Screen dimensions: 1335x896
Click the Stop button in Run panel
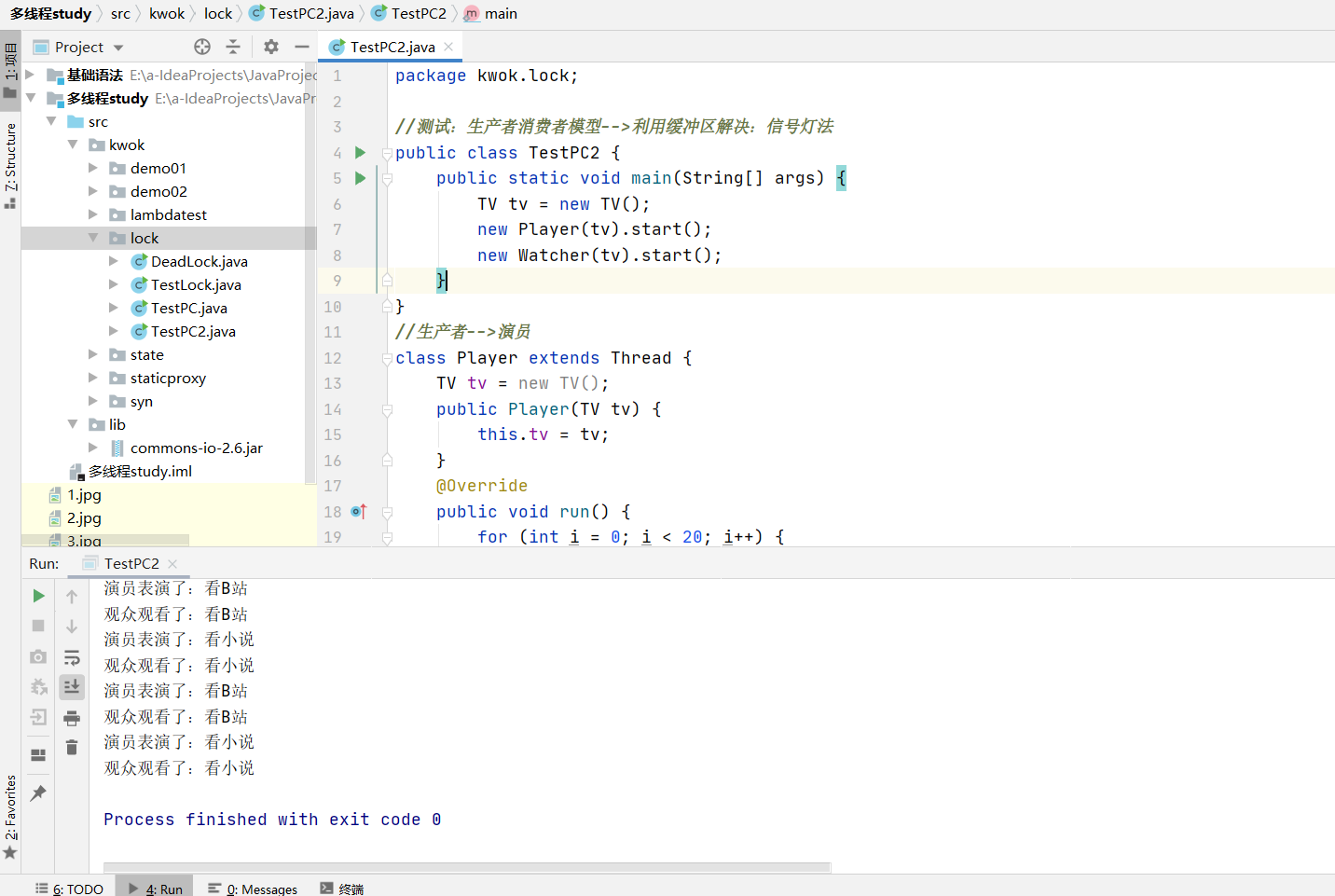click(x=38, y=626)
